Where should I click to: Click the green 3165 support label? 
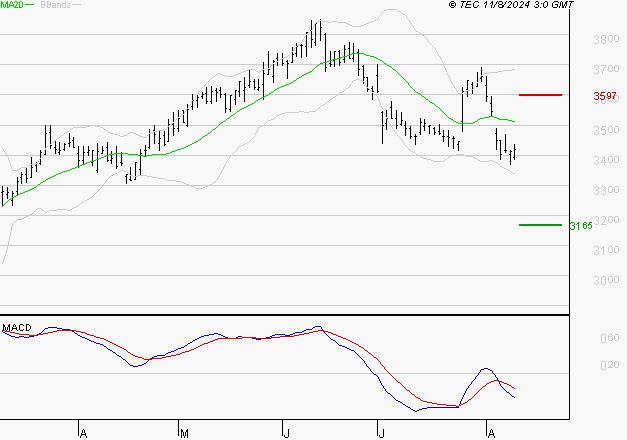click(x=581, y=226)
